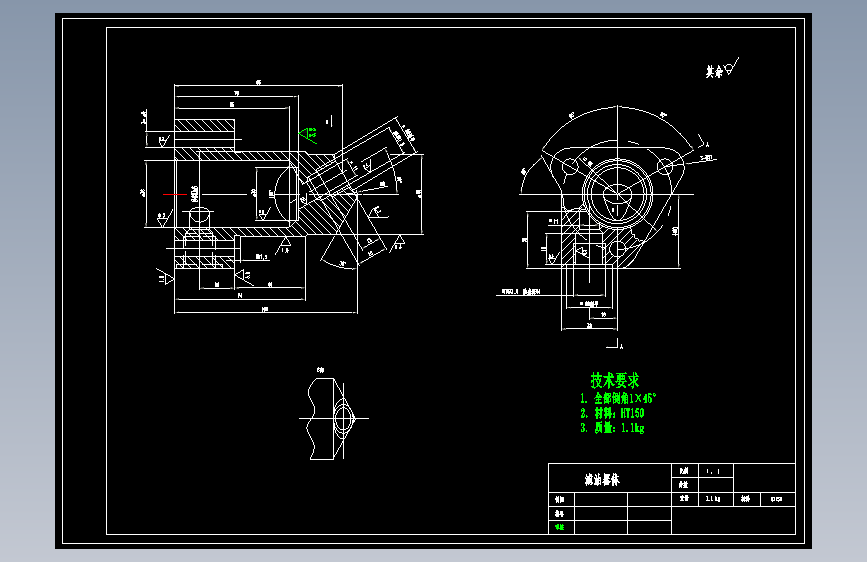Click the green 技术要求 heading
This screenshot has width=867, height=562.
pos(615,381)
